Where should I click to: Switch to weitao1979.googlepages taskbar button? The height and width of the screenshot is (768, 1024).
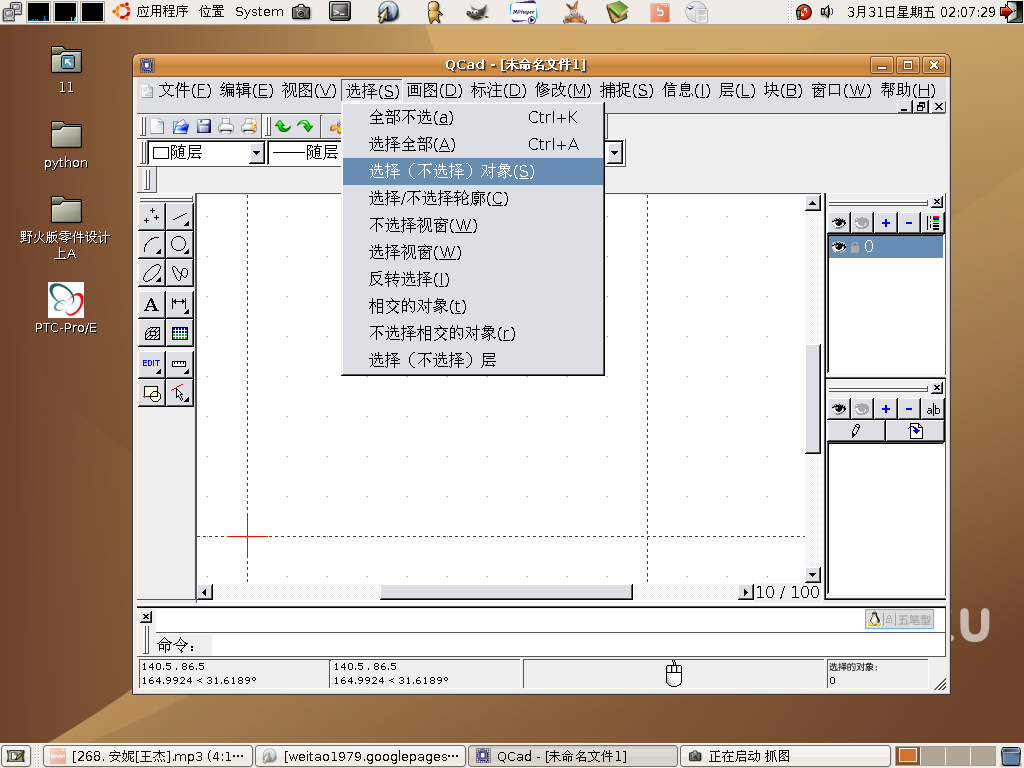[360, 756]
